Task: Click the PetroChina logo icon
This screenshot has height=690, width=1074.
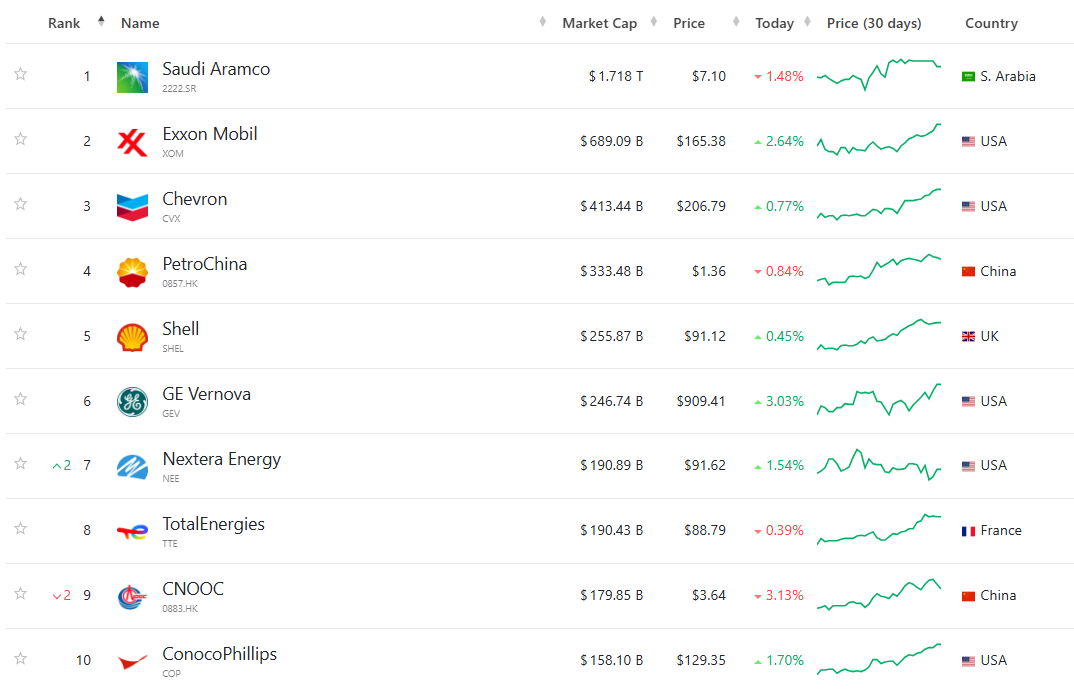Action: [132, 272]
